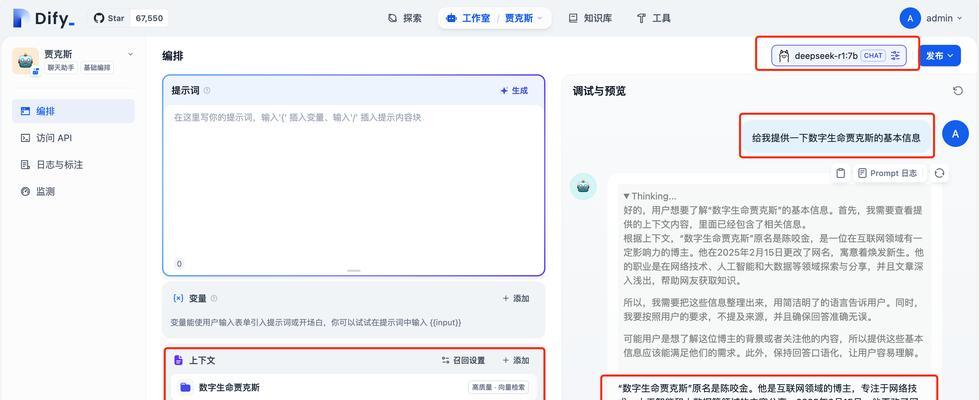Screen dimensions: 979x400
Task: Click the 发布 publish button
Action: click(x=940, y=56)
